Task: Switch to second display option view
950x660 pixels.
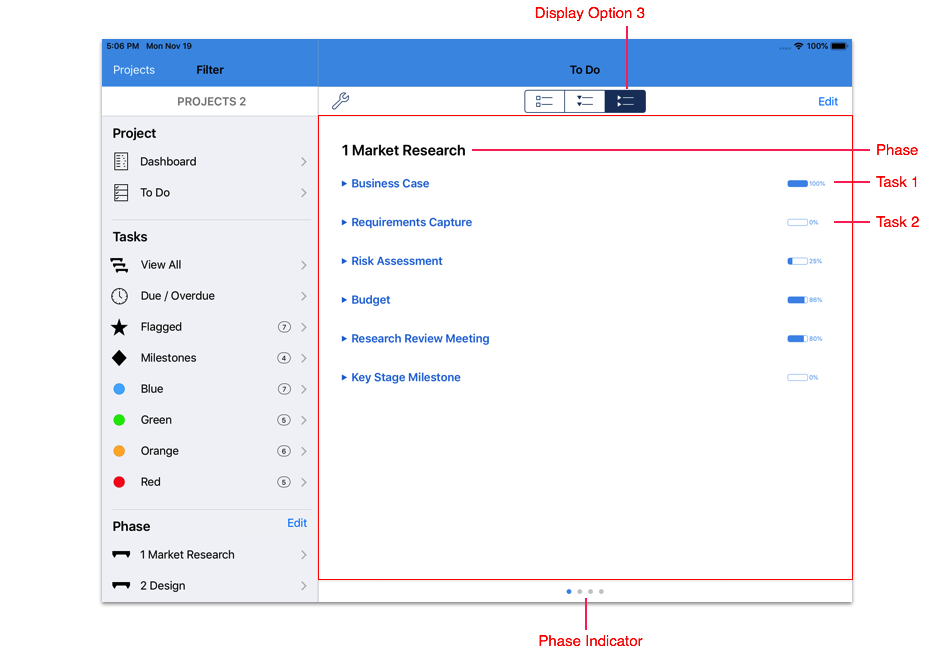Action: point(585,101)
